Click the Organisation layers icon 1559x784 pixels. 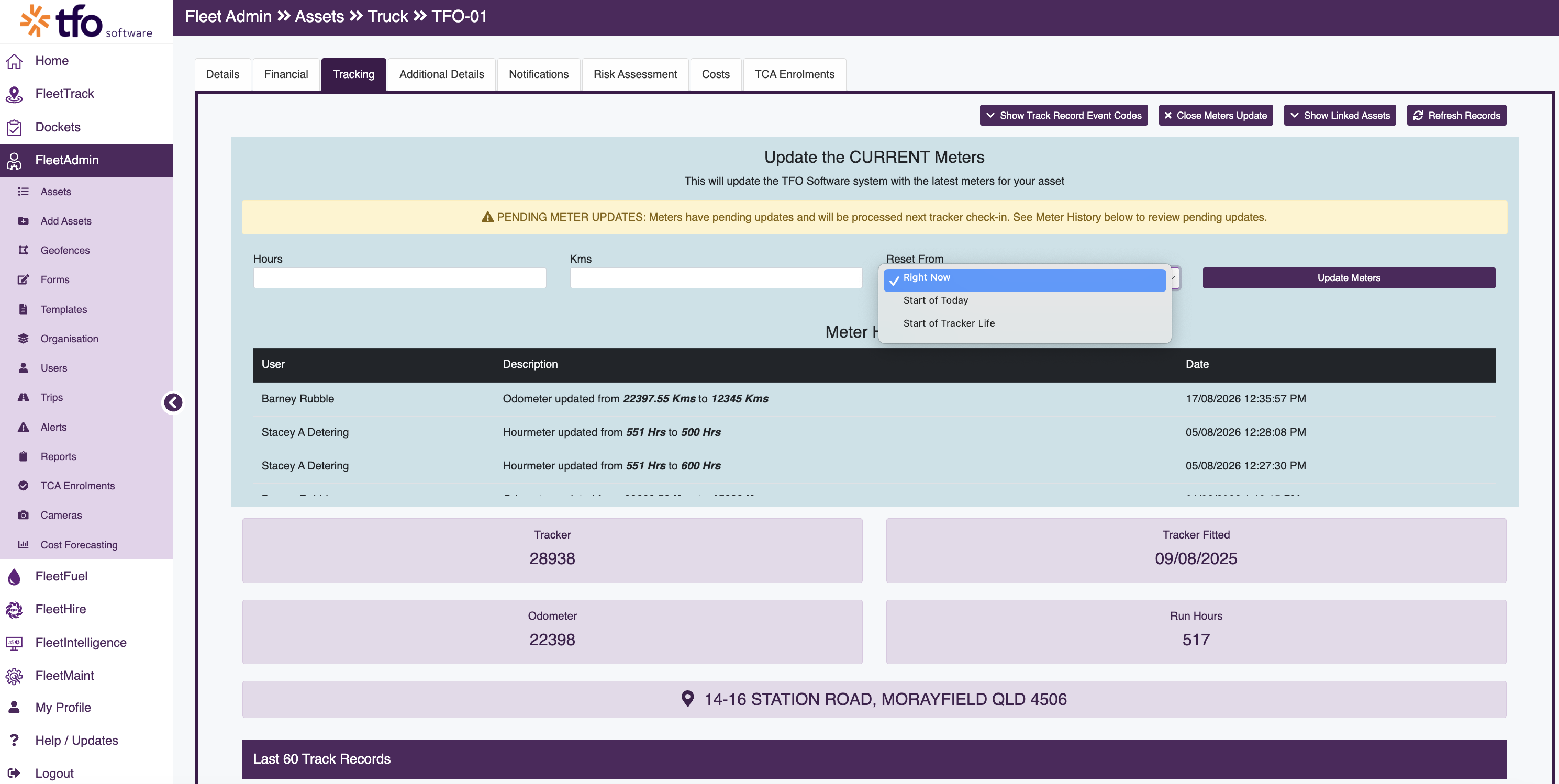(x=24, y=339)
